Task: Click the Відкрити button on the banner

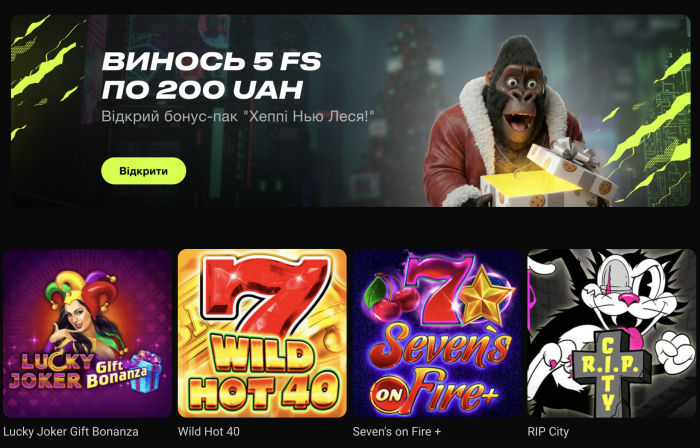Action: [143, 171]
